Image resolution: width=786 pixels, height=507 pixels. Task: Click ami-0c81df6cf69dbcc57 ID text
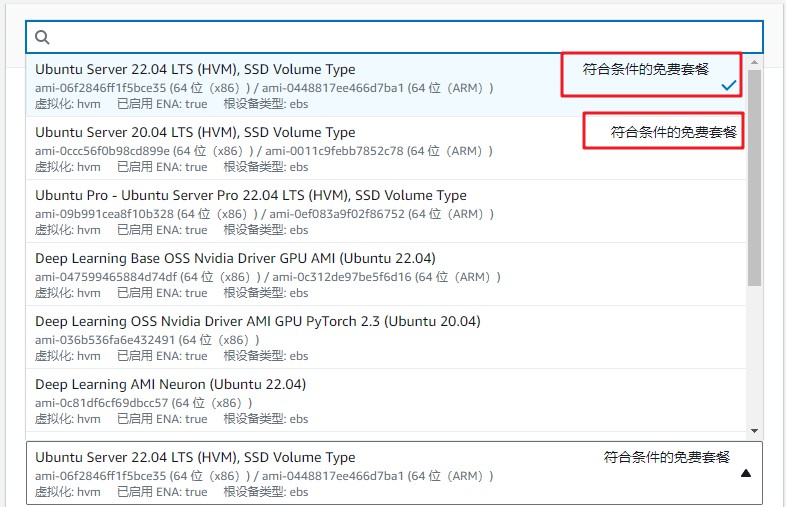coord(101,403)
